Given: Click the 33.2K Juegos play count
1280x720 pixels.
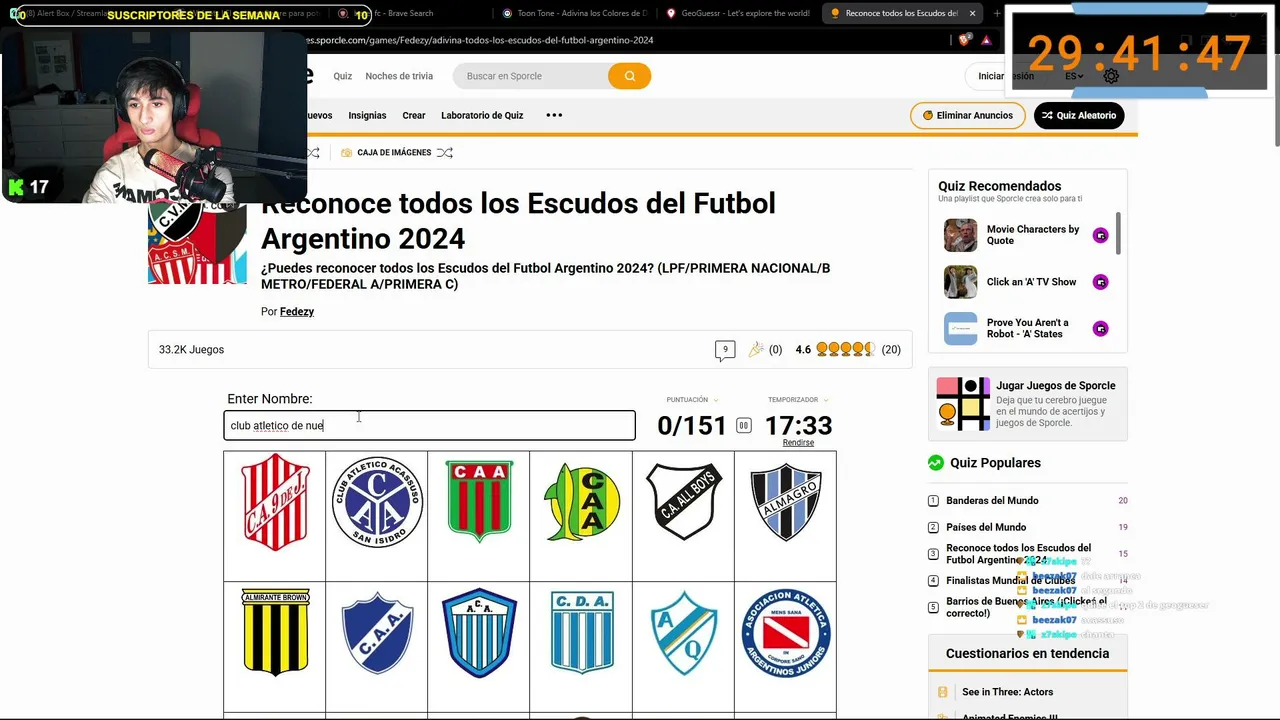Looking at the screenshot, I should (x=191, y=350).
